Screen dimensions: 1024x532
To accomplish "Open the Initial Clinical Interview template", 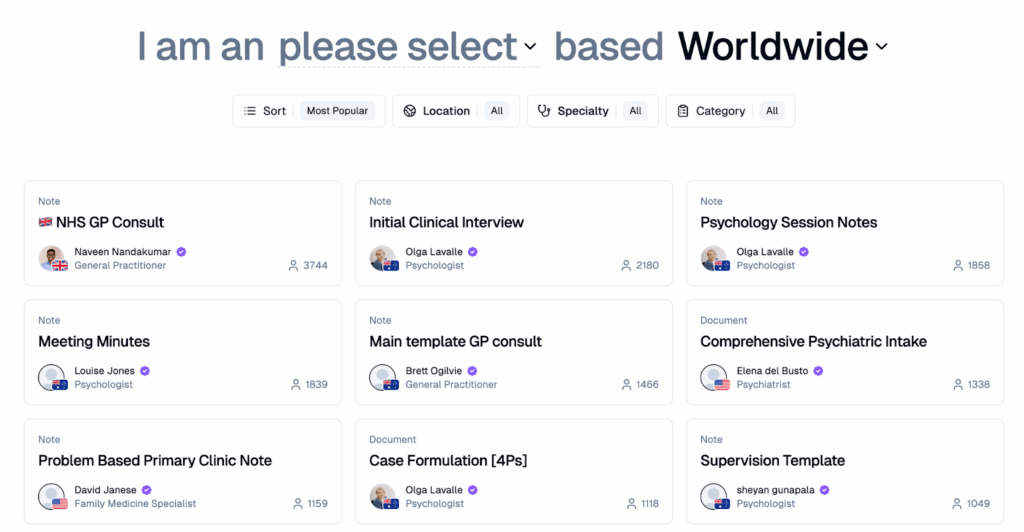I will [514, 233].
